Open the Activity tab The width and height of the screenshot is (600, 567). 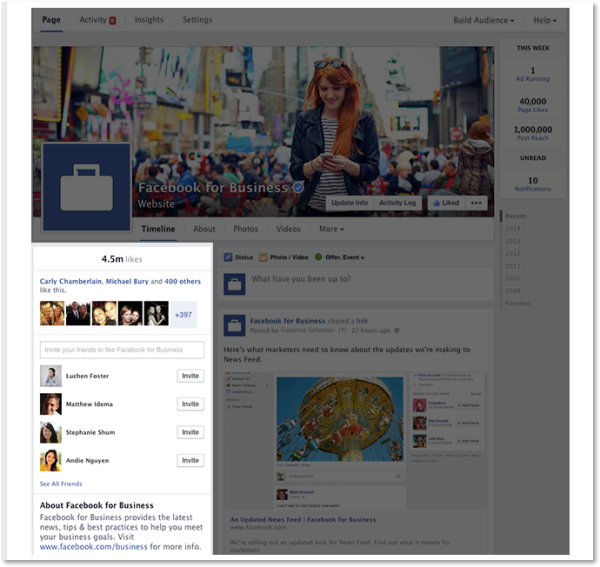(x=93, y=20)
